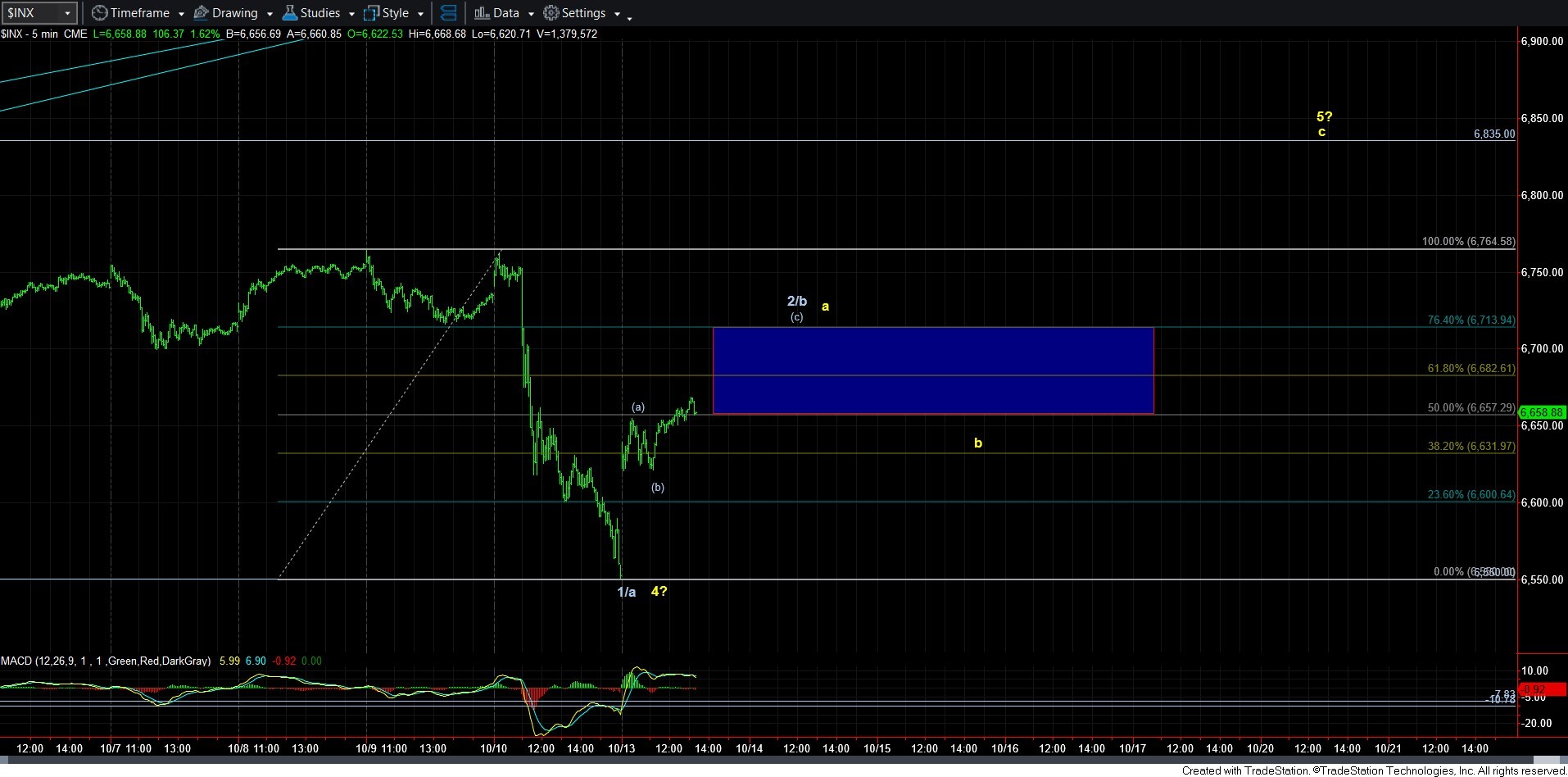Screen dimensions: 1568x777
Task: Expand the $INX symbol dropdown arrow
Action: point(67,14)
